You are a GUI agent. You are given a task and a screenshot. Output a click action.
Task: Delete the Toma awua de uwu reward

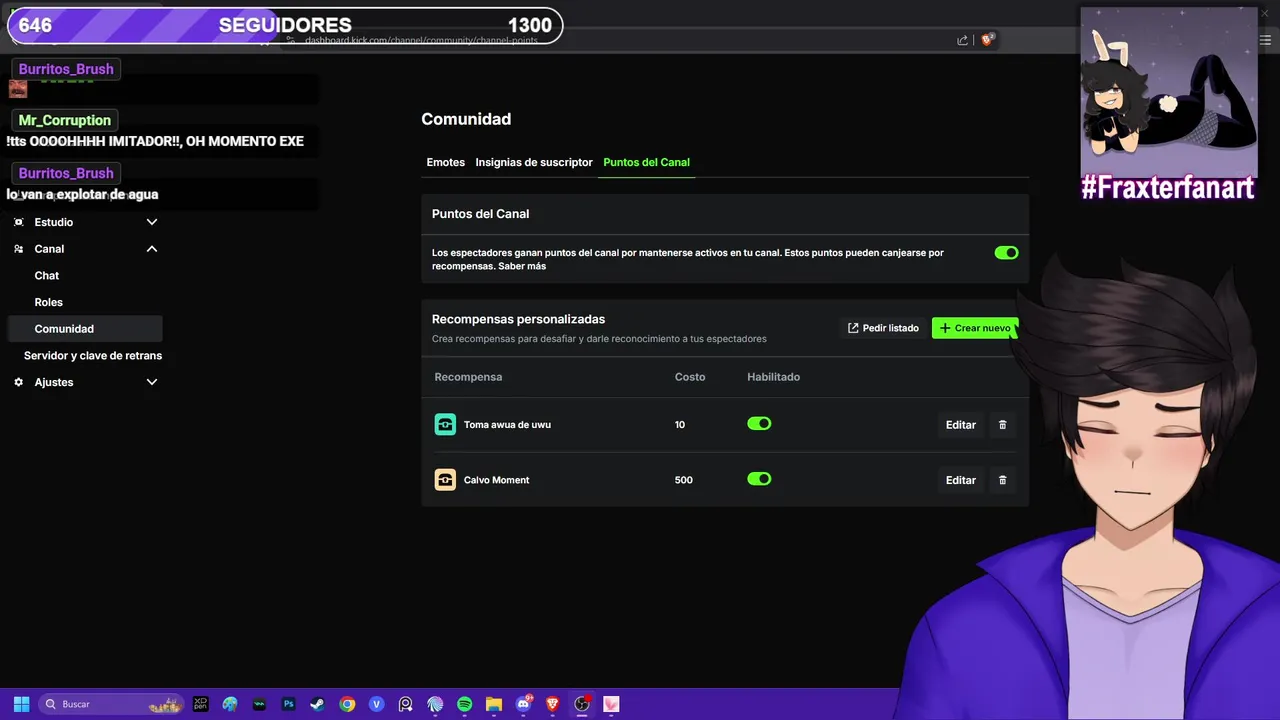click(1003, 425)
